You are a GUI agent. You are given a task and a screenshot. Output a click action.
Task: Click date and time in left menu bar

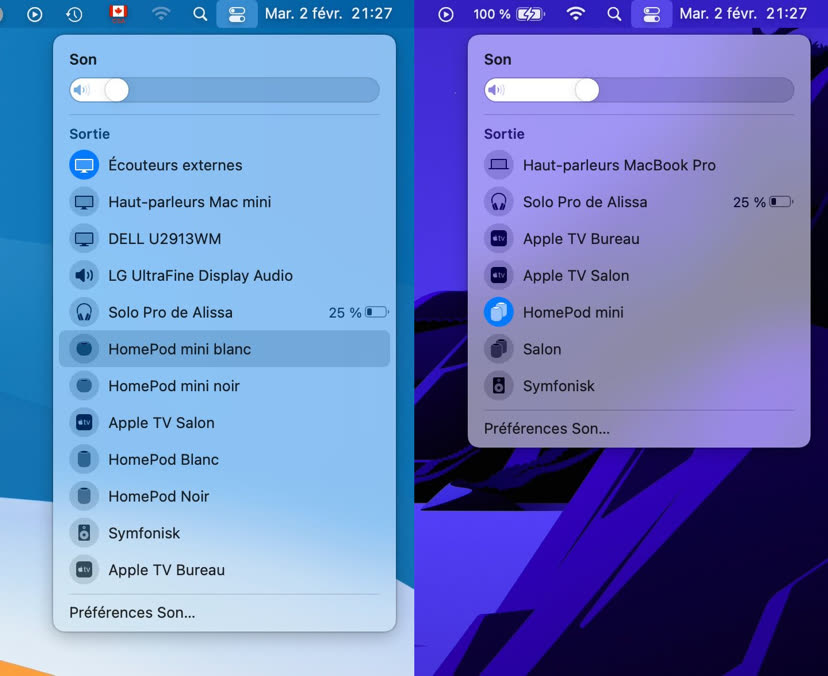pos(328,14)
